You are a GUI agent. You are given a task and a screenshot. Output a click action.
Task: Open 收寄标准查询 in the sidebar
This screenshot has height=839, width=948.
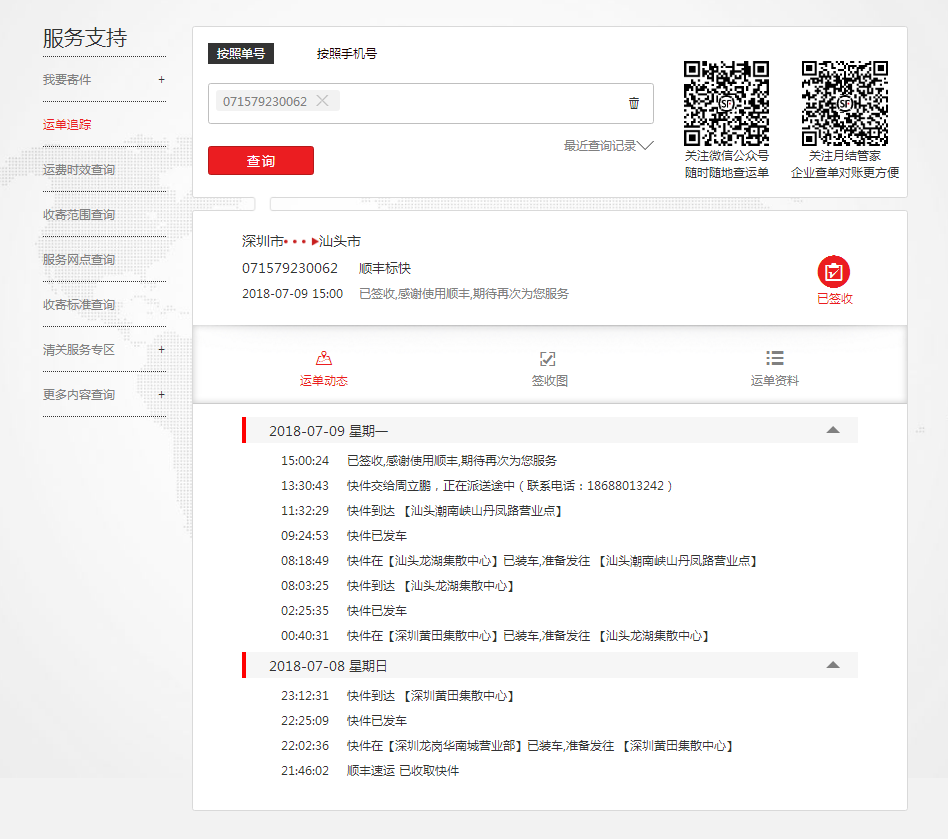tap(79, 305)
